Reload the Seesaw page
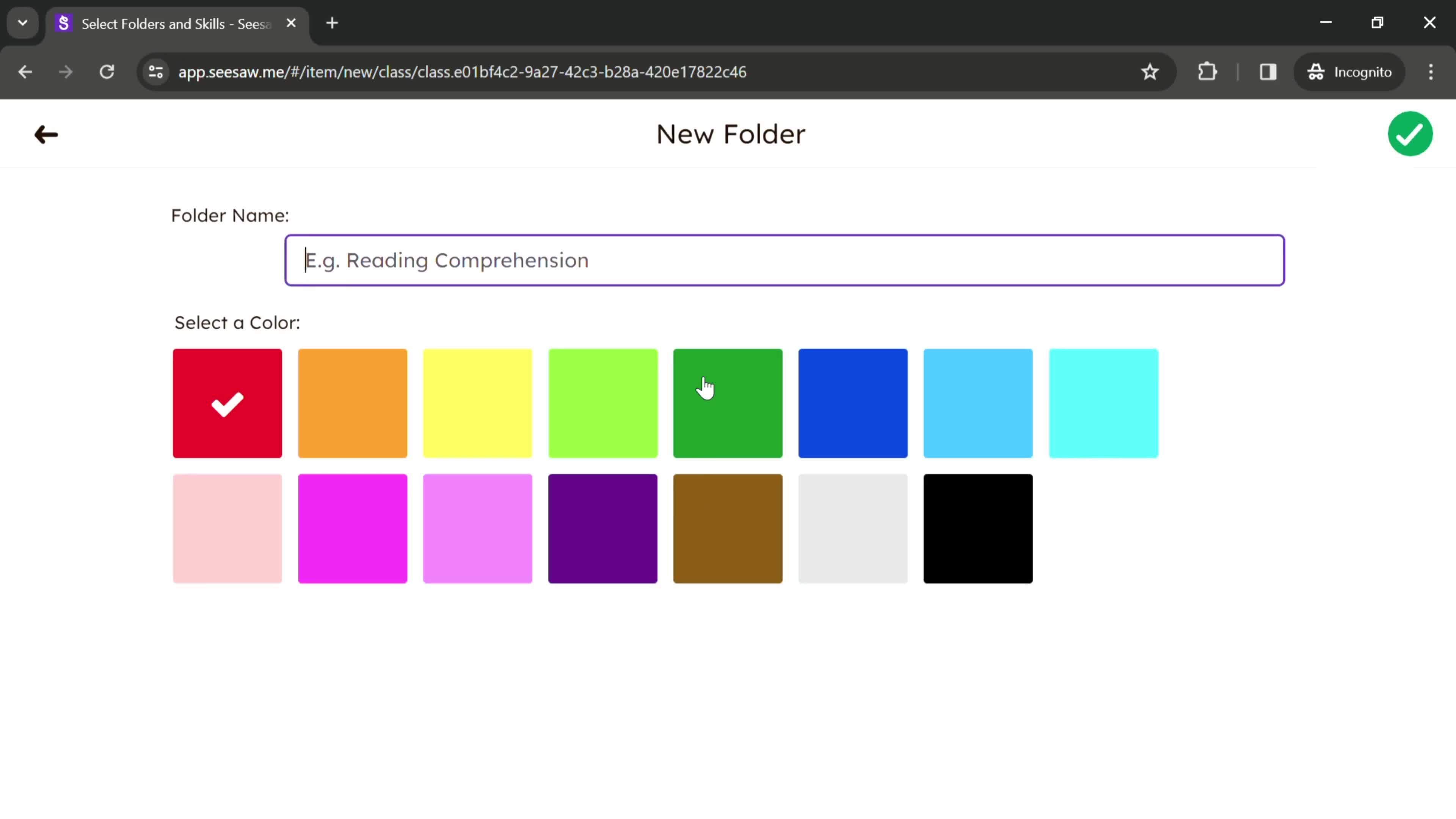This screenshot has height=819, width=1456. [x=107, y=72]
